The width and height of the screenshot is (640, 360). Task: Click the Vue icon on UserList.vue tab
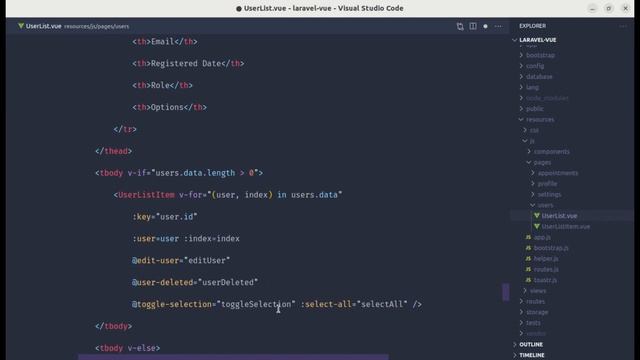pyautogui.click(x=21, y=26)
